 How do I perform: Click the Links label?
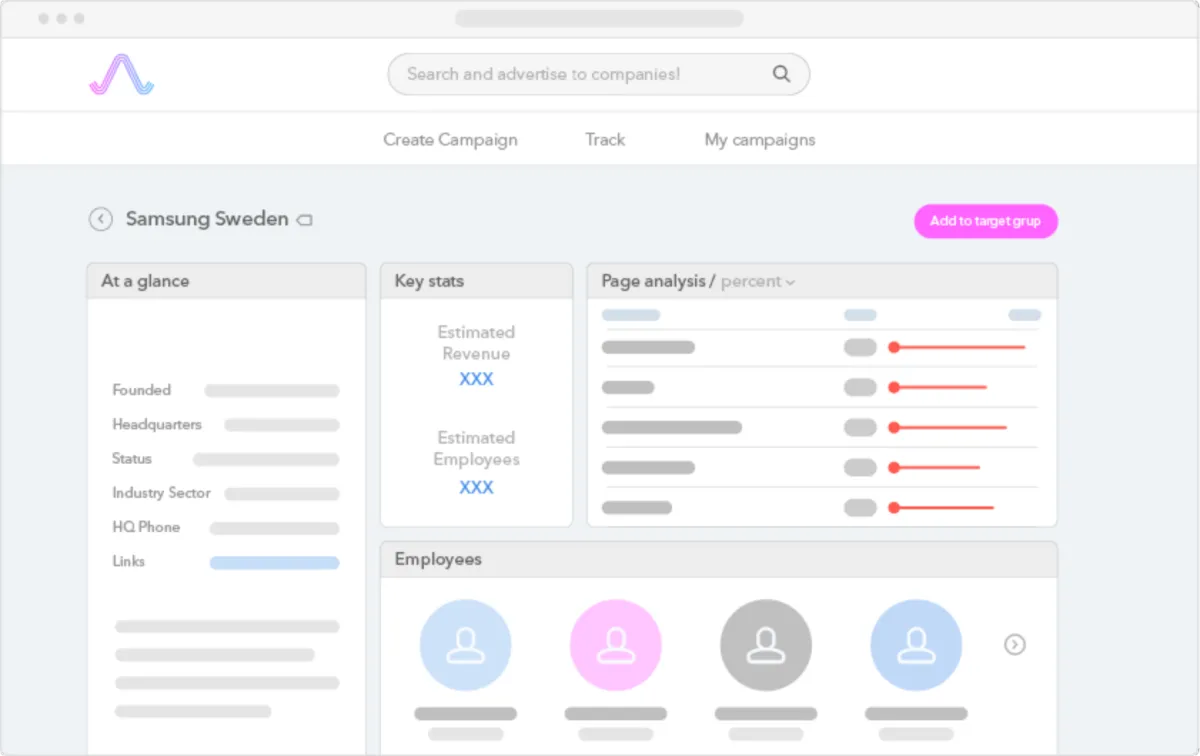[x=129, y=561]
